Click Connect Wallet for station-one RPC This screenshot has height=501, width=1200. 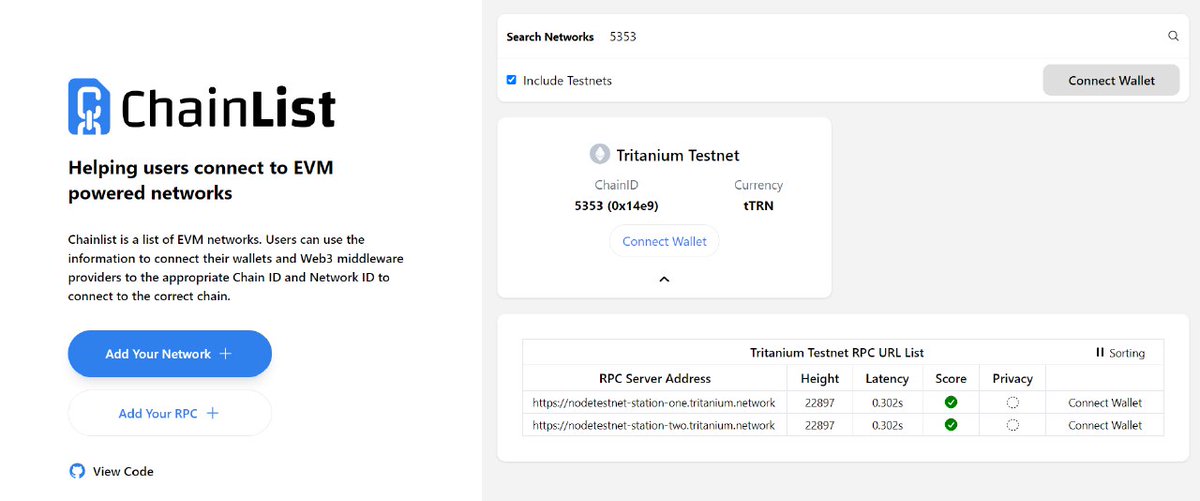click(x=1105, y=402)
